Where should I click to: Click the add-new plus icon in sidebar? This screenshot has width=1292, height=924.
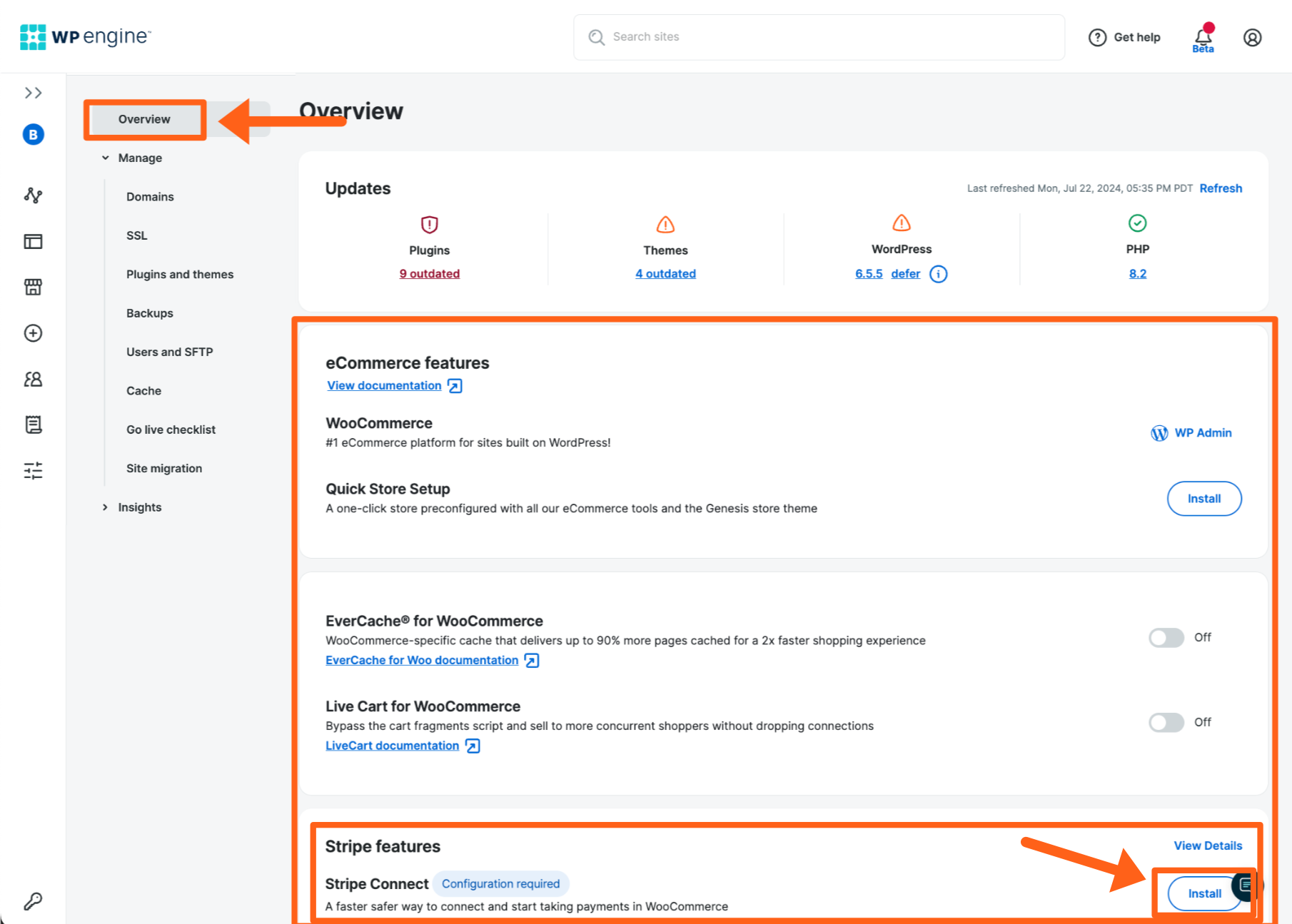pos(33,333)
